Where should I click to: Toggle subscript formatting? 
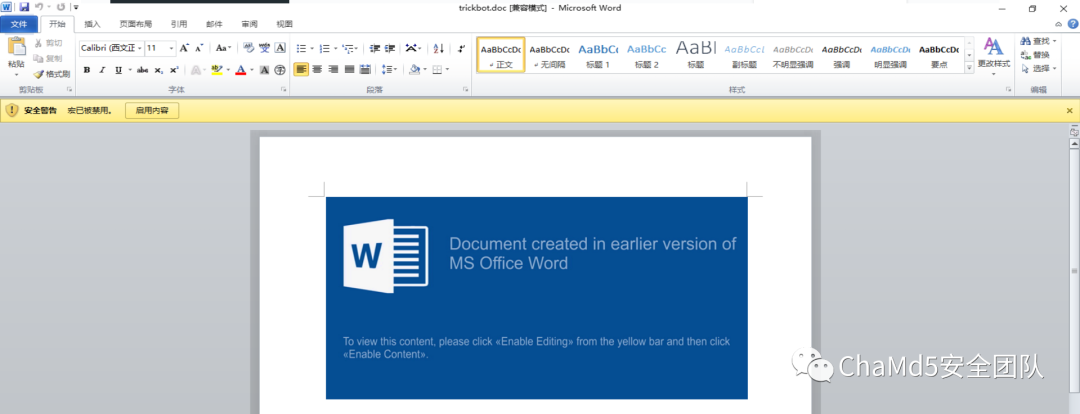coord(158,70)
